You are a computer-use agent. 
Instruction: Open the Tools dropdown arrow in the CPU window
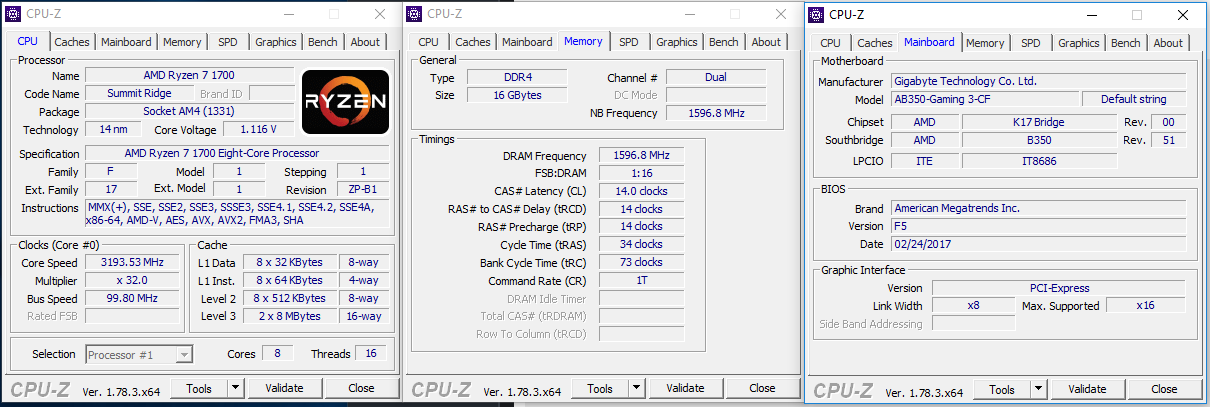pyautogui.click(x=235, y=388)
